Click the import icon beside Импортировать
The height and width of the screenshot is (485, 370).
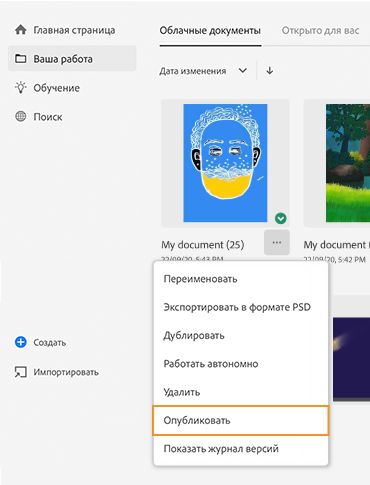pyautogui.click(x=21, y=372)
